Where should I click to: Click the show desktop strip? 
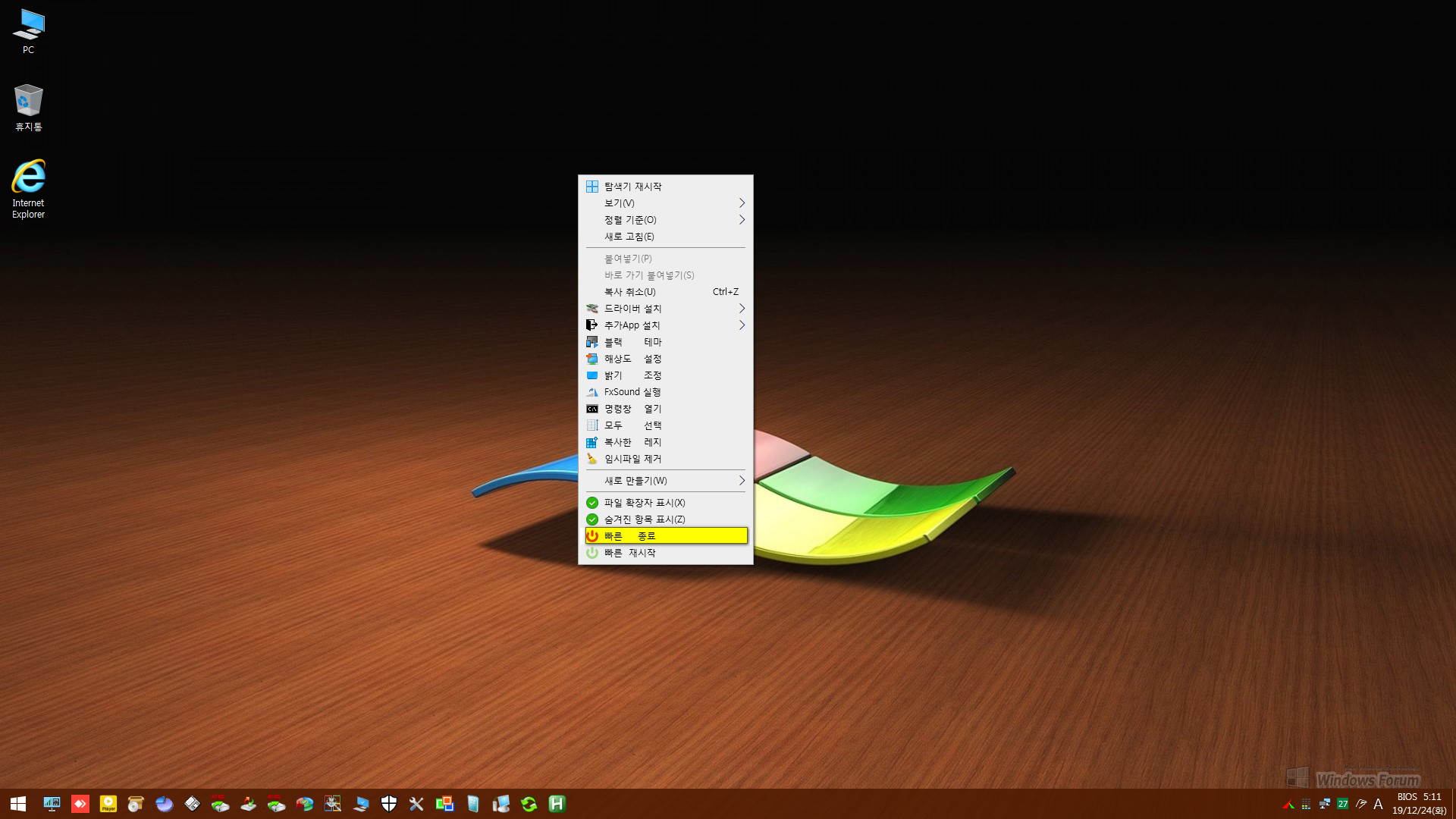[1453, 804]
